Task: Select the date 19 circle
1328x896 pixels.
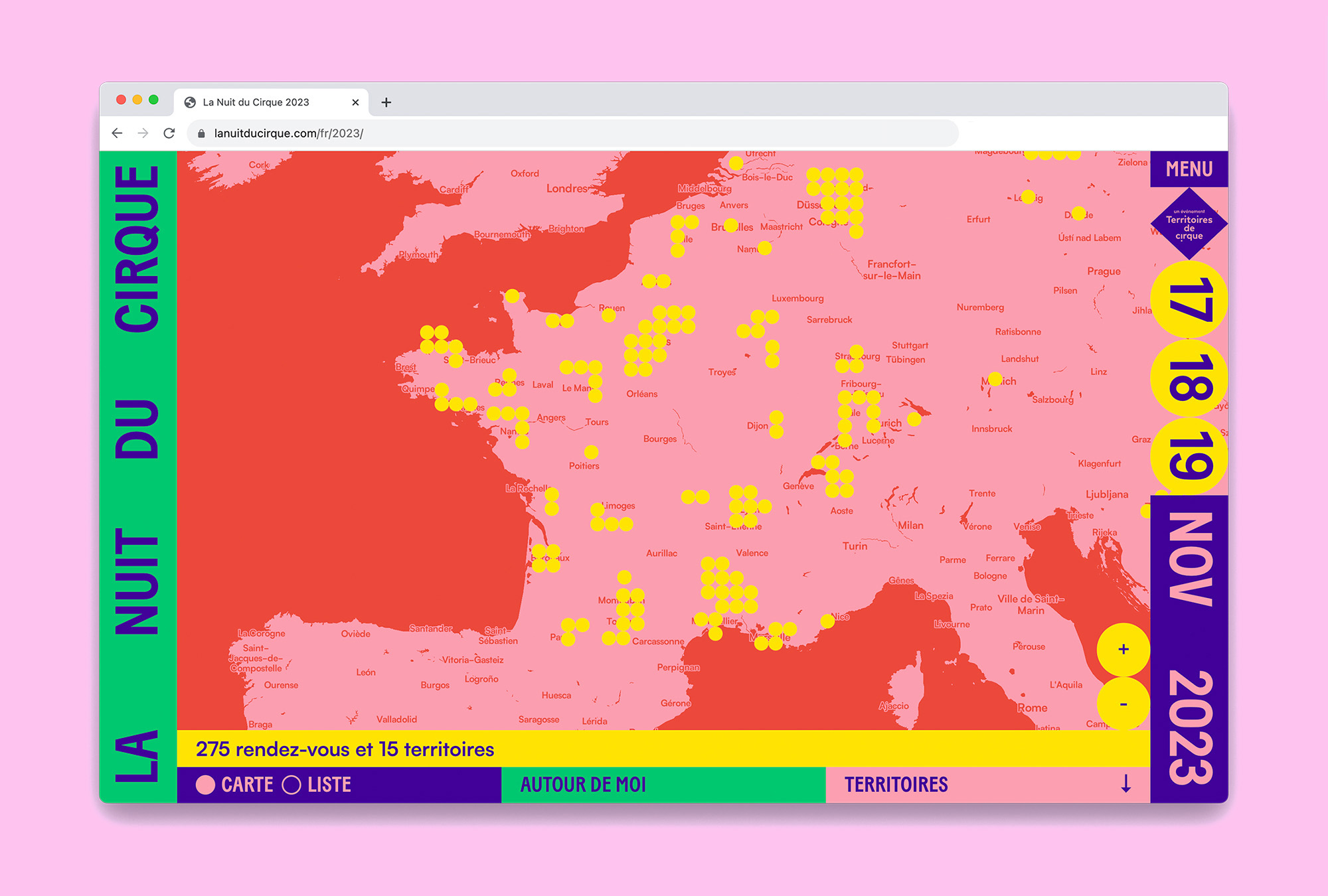Action: (1189, 456)
